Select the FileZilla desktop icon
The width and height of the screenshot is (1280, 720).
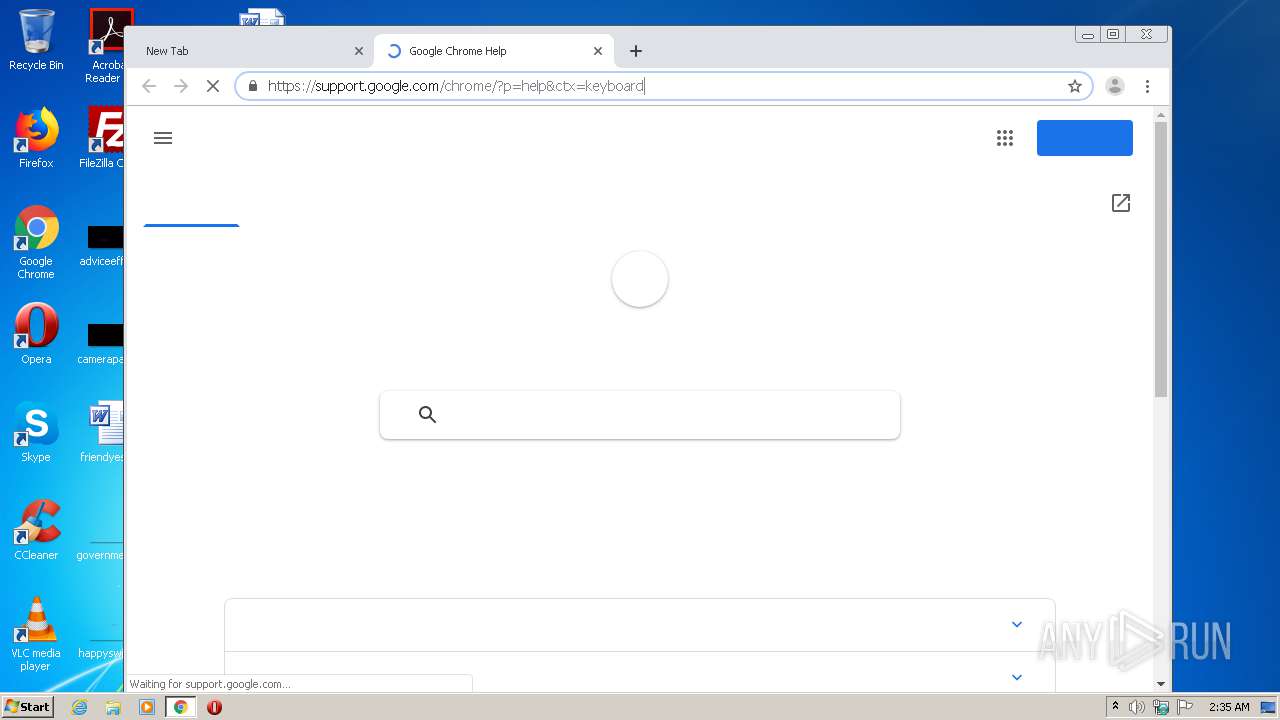[102, 138]
